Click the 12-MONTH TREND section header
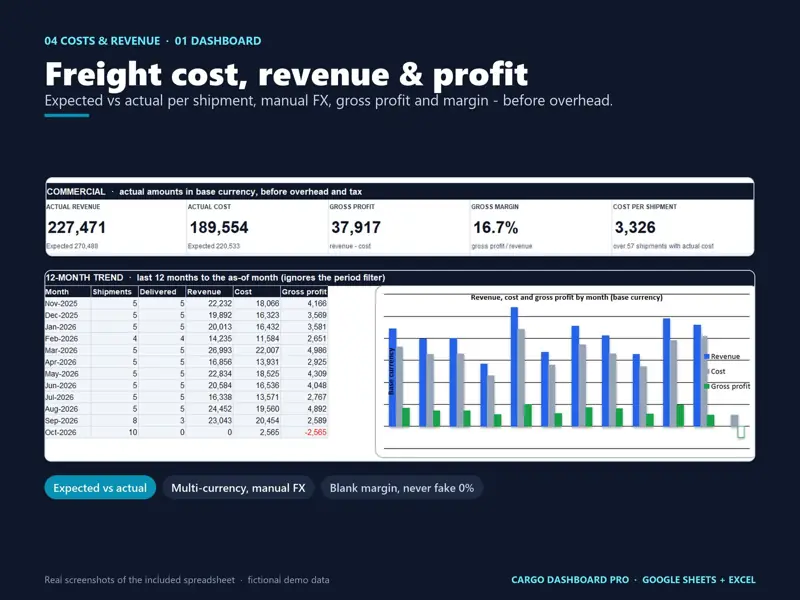 [x=399, y=278]
